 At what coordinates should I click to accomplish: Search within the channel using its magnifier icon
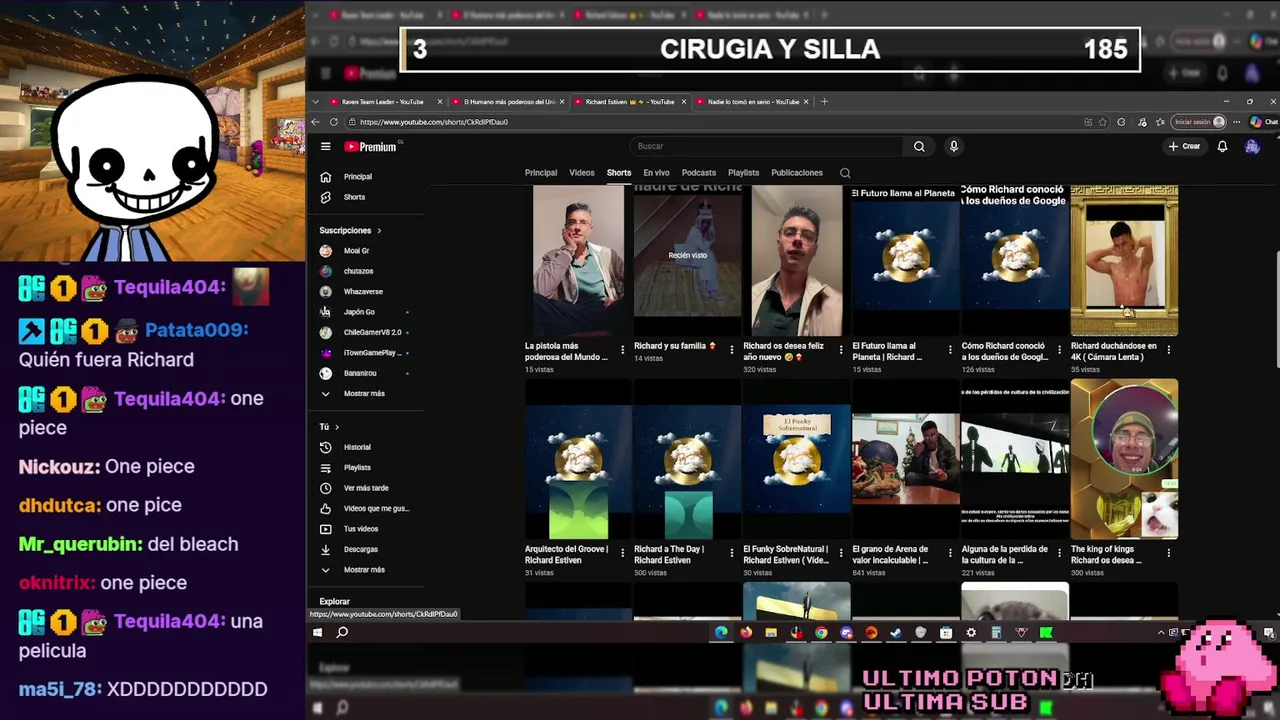pos(845,173)
